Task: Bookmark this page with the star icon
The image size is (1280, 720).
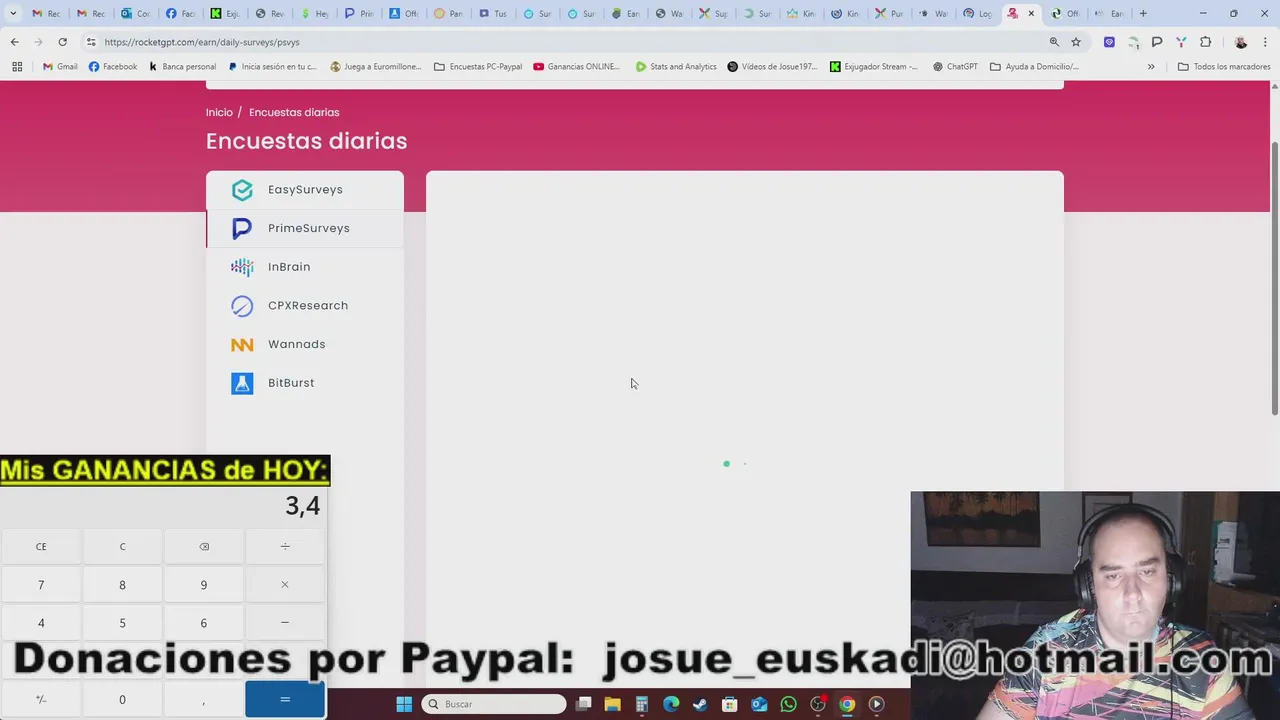Action: pos(1076,42)
